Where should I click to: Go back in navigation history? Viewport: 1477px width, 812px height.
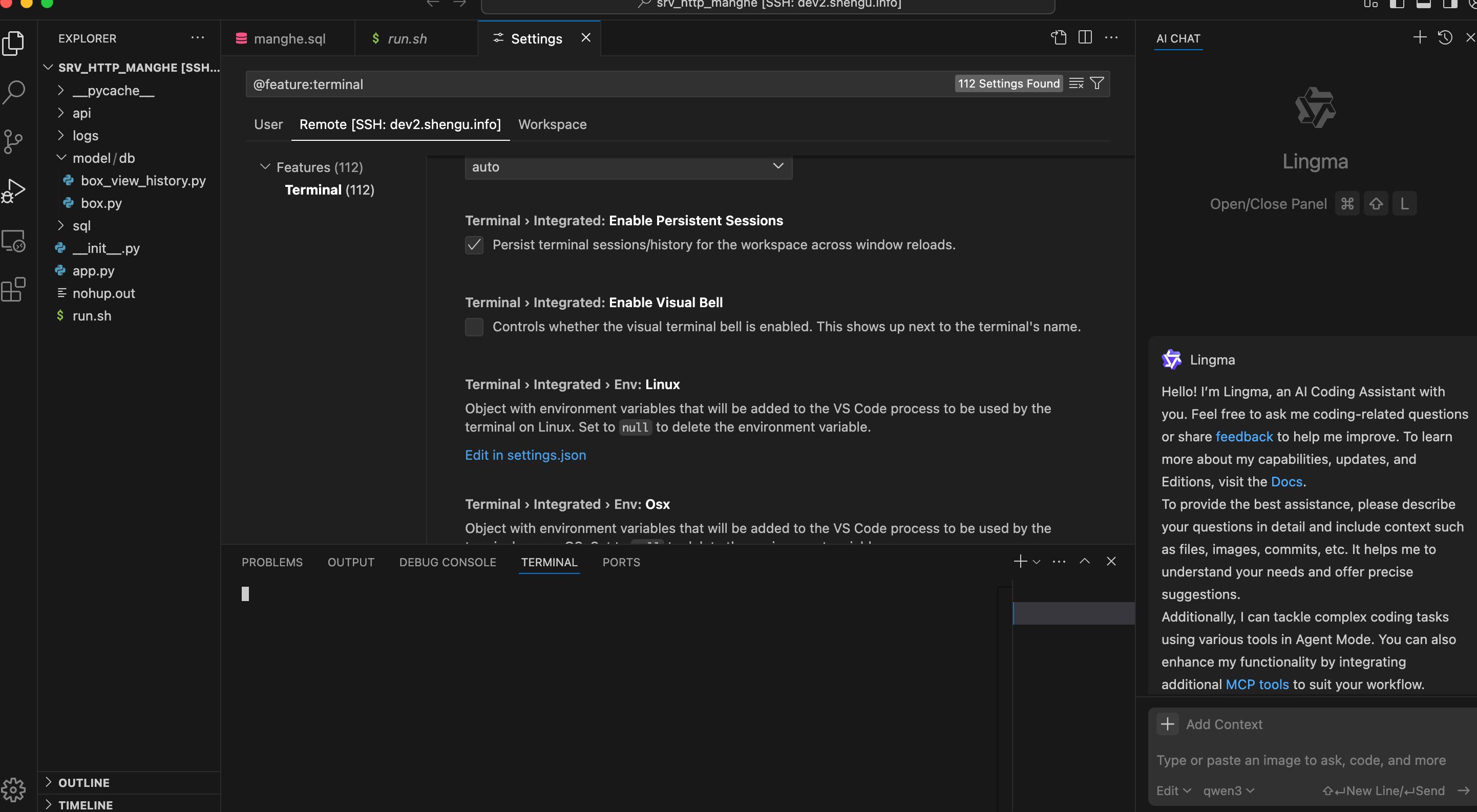pyautogui.click(x=433, y=4)
